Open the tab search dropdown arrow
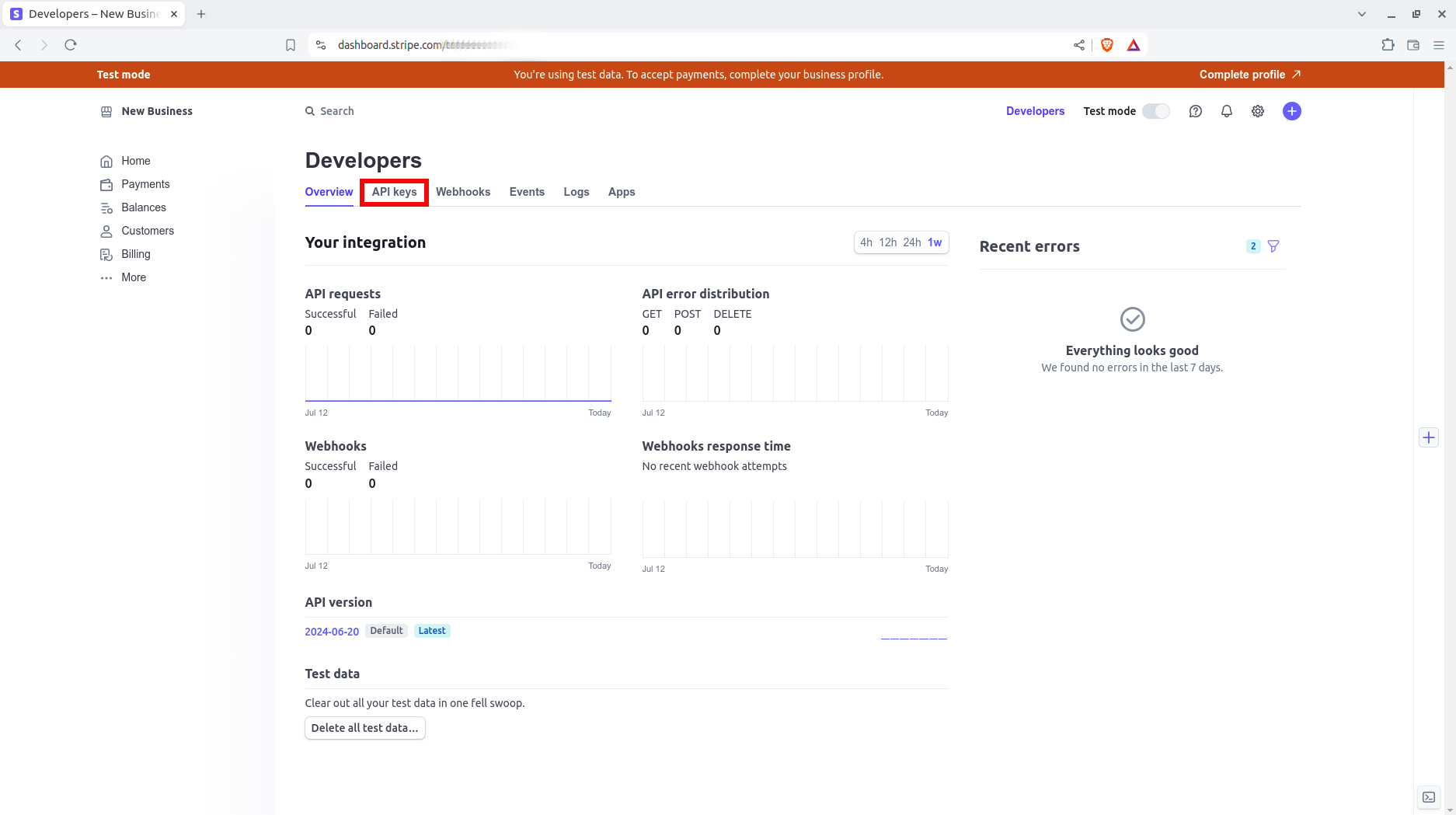Viewport: 1456px width, 815px height. coord(1361,14)
